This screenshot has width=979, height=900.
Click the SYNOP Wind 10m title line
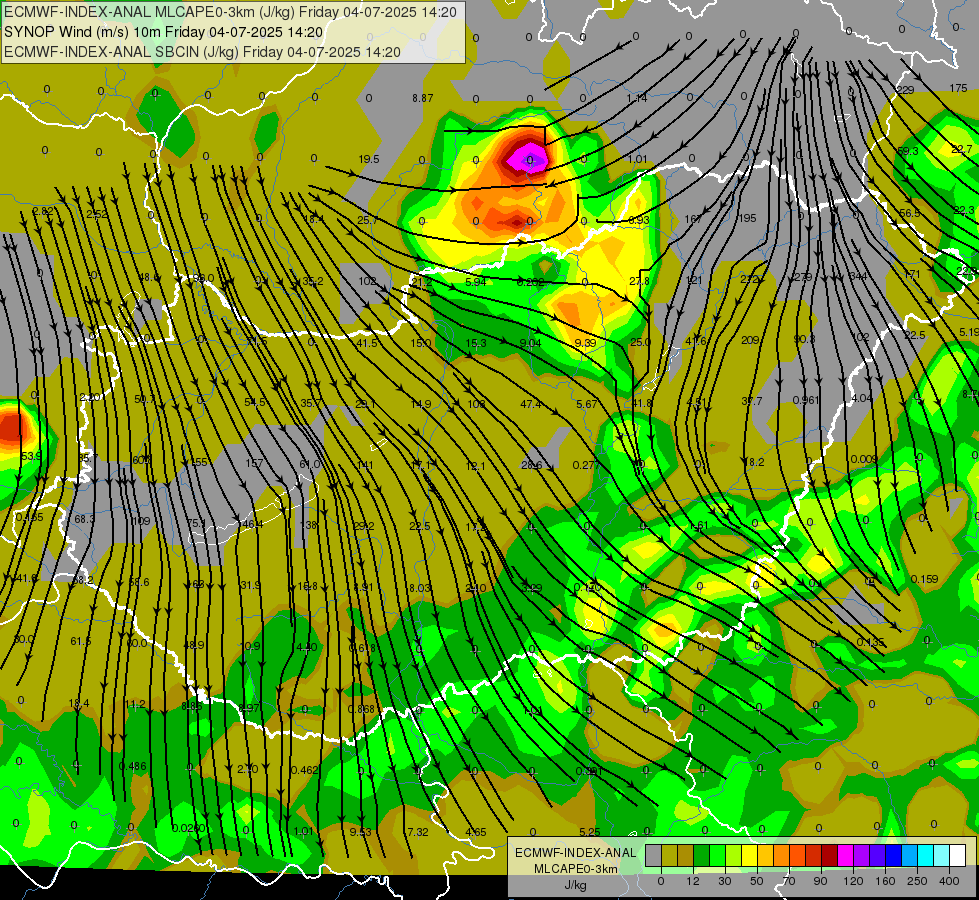click(164, 32)
